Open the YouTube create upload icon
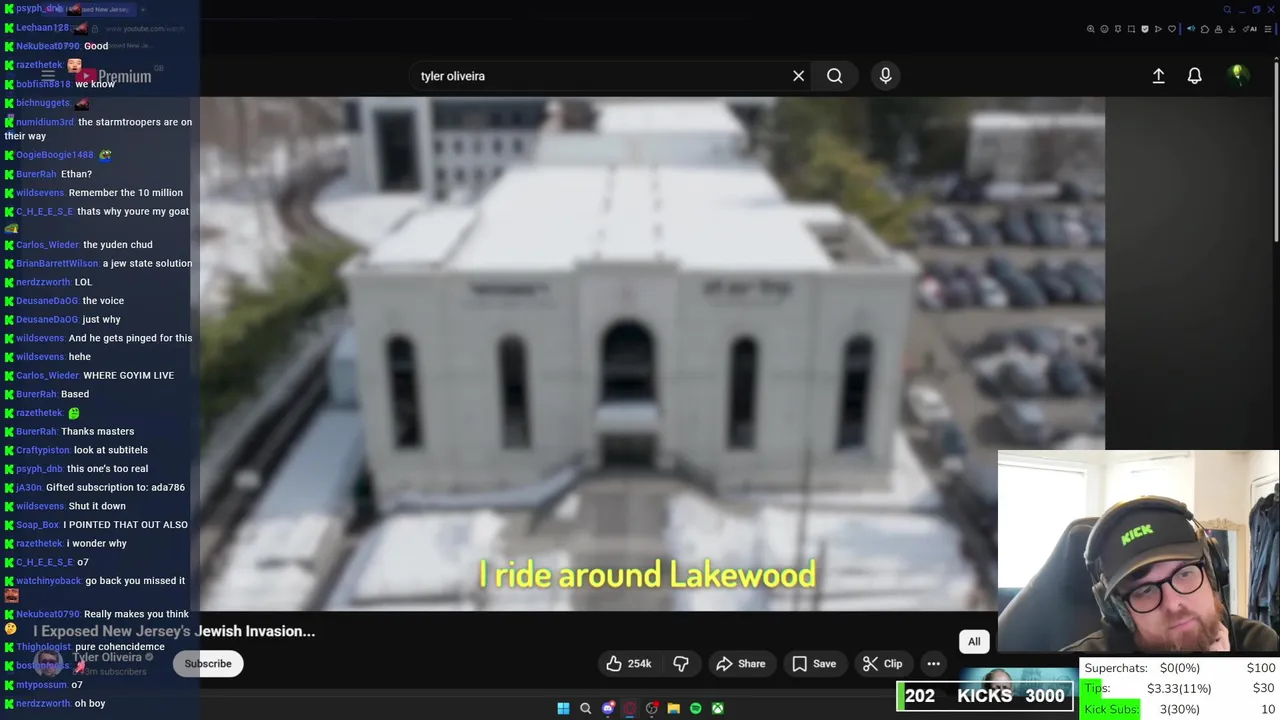 point(1158,76)
